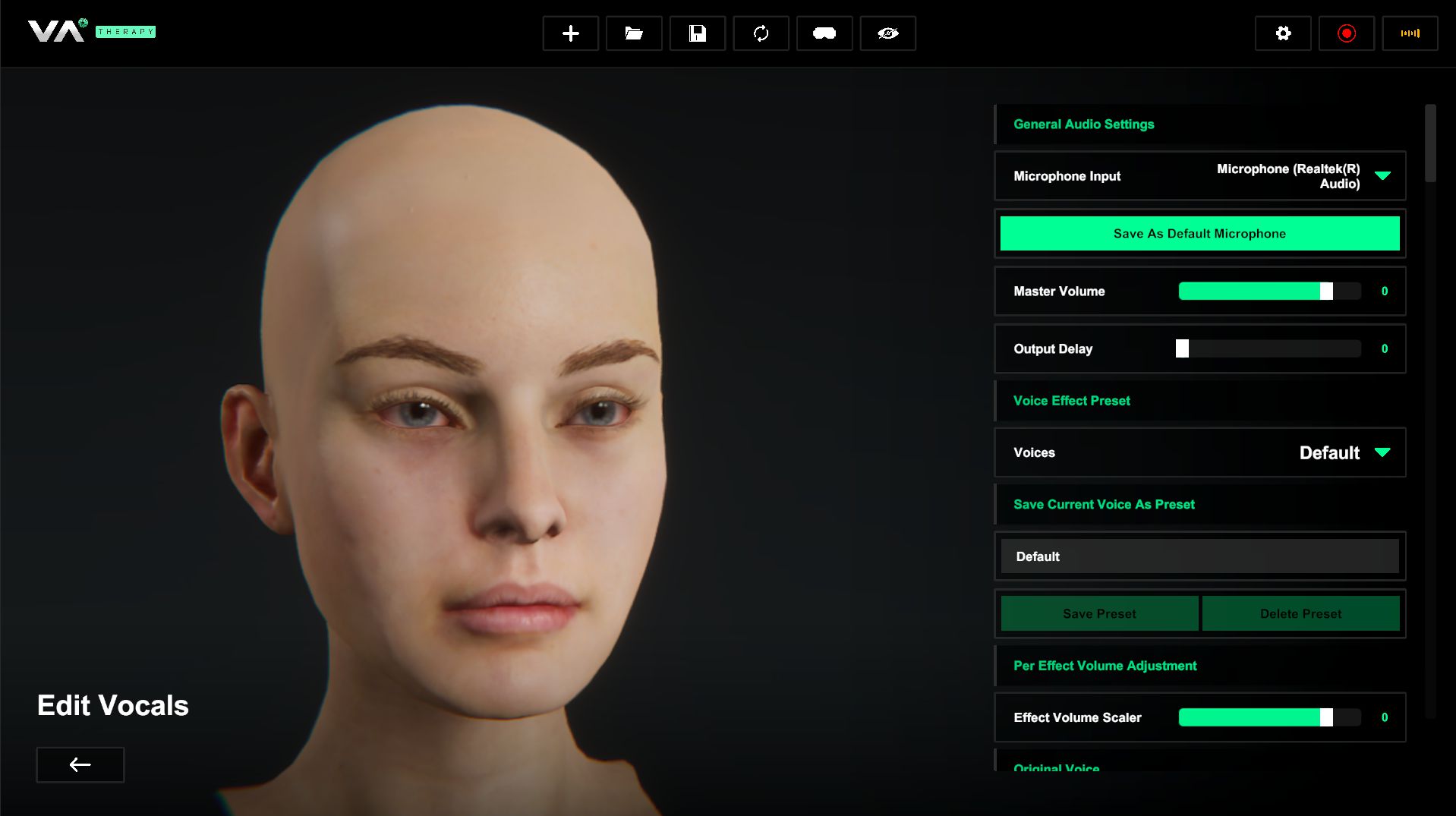Open the folder icon to load a file
Image resolution: width=1456 pixels, height=816 pixels.
pyautogui.click(x=634, y=33)
